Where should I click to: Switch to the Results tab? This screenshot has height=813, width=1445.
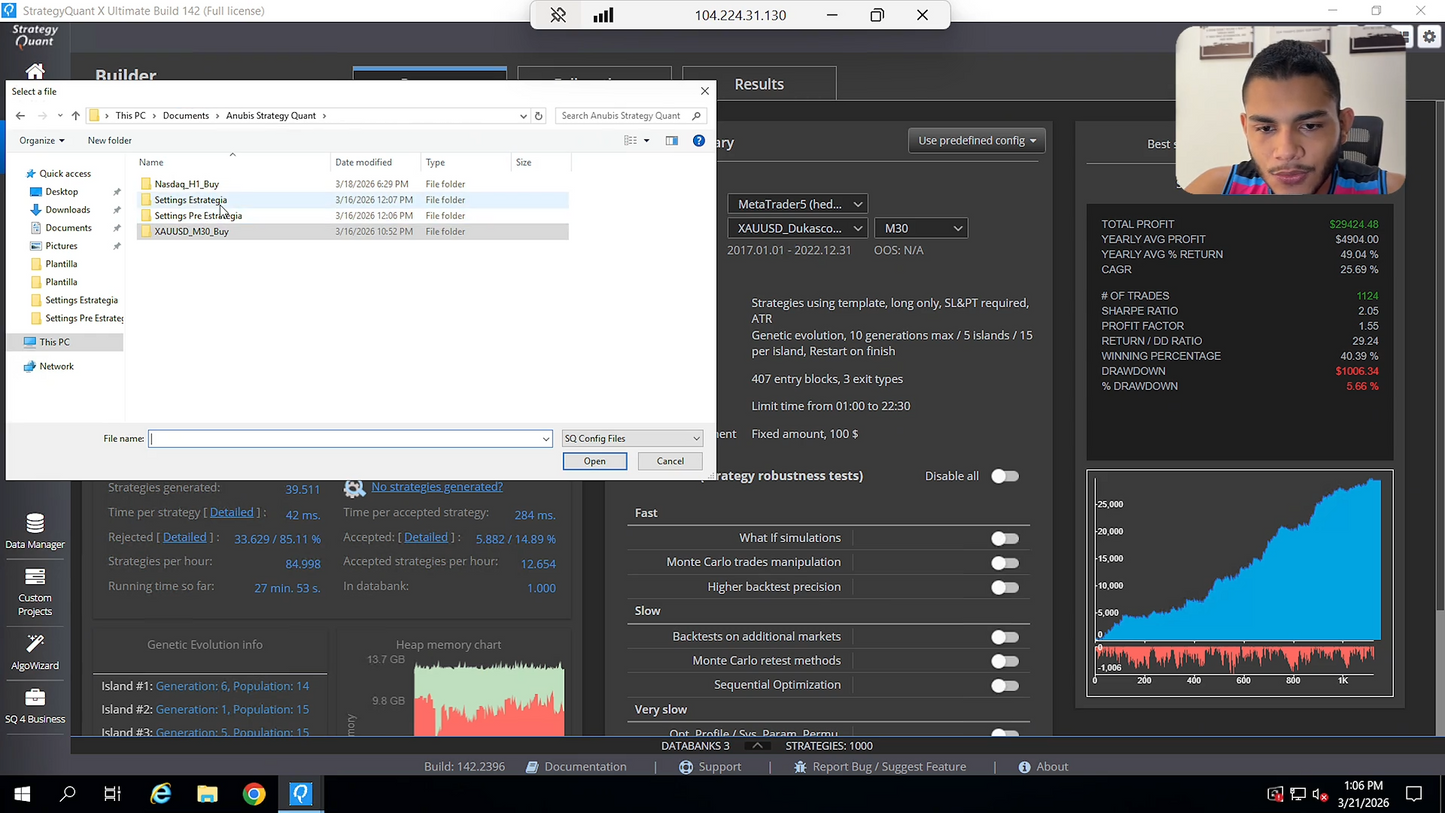(759, 84)
